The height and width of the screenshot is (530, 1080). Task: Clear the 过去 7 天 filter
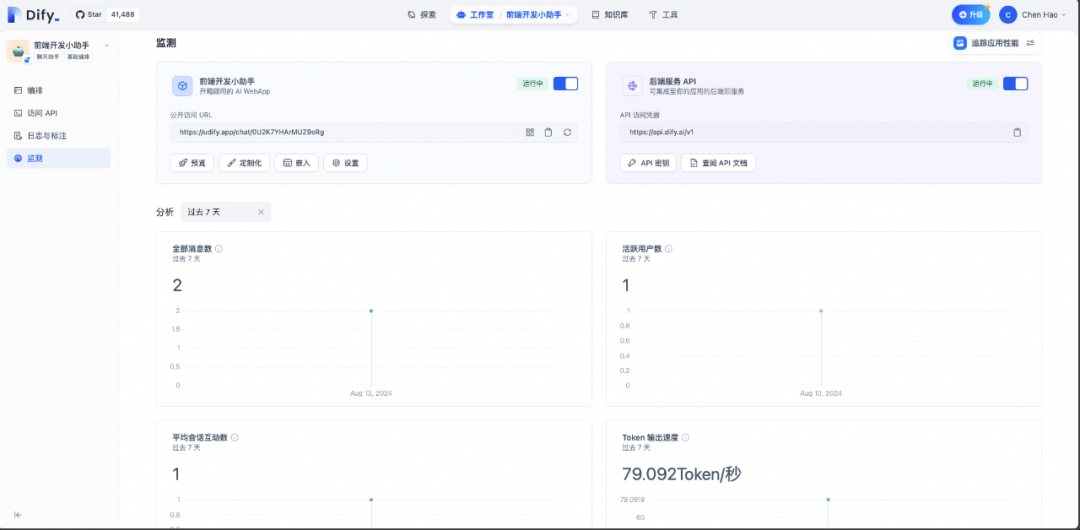(x=261, y=212)
